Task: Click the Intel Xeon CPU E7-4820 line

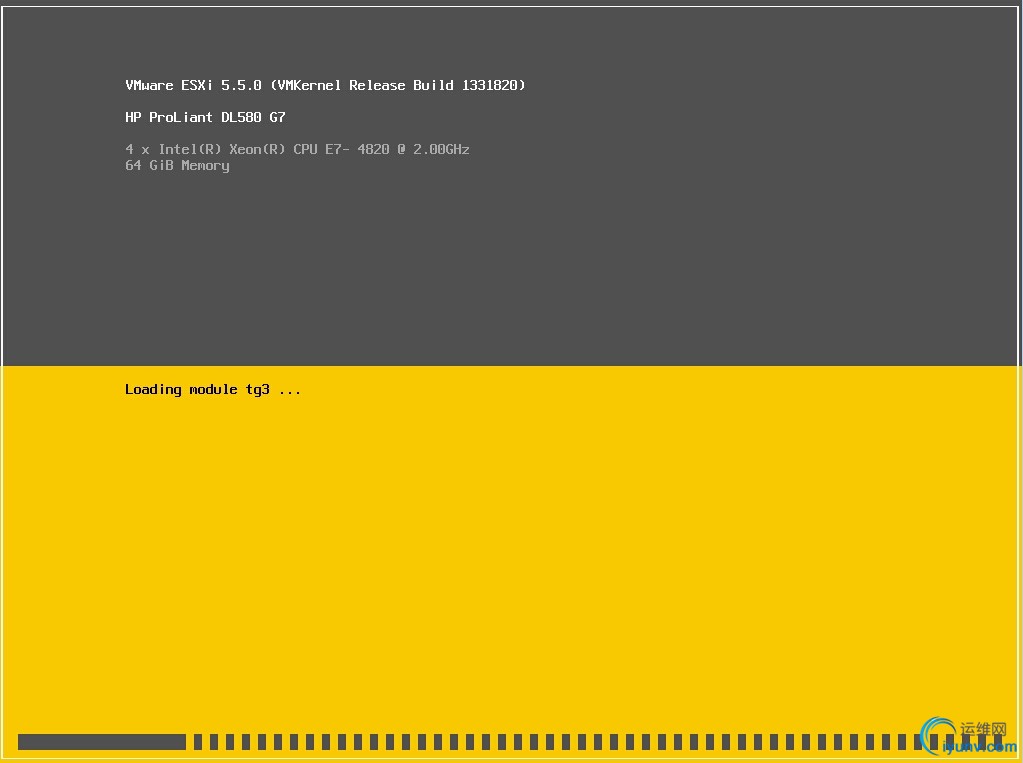Action: 297,149
